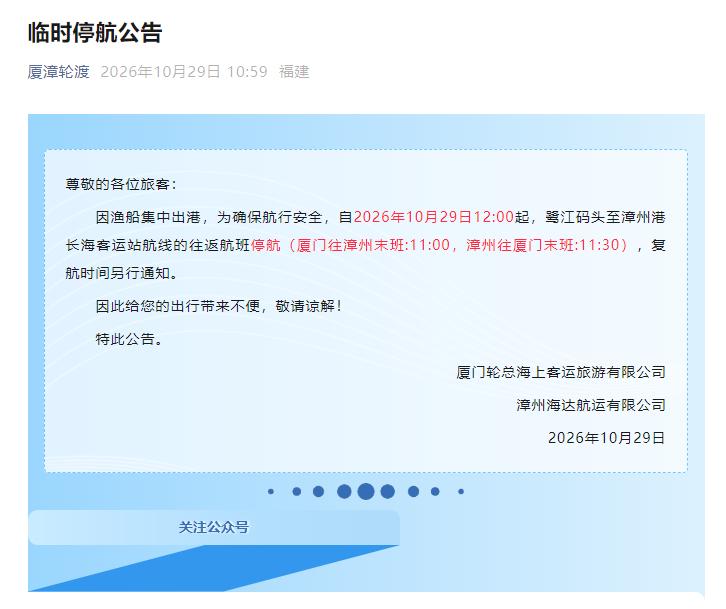This screenshot has width=726, height=609.
Task: Click red text 停航（厦门往漳州末班:11:00
Action: tap(350, 245)
